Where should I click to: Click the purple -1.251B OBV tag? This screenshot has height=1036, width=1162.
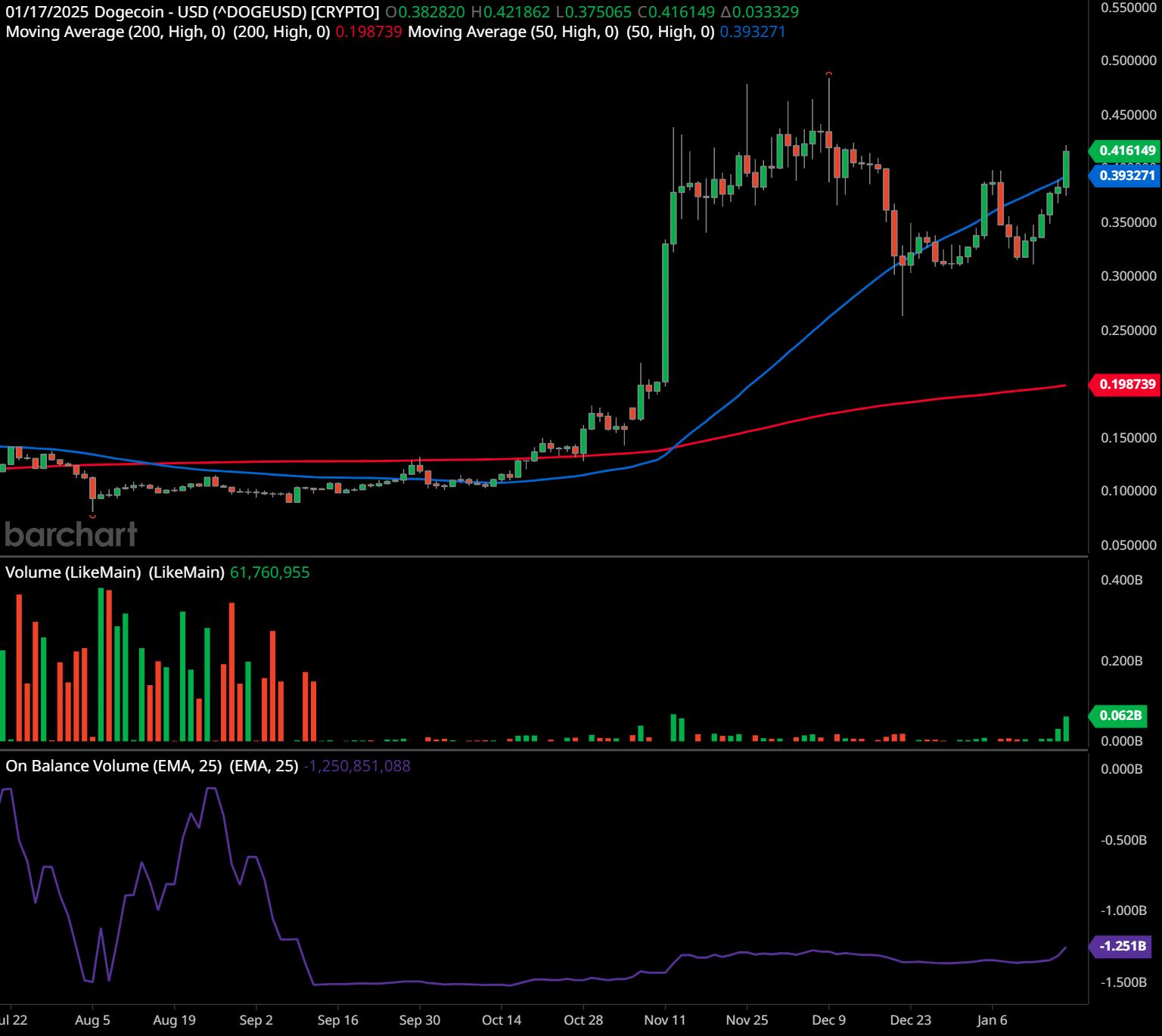tap(1121, 946)
